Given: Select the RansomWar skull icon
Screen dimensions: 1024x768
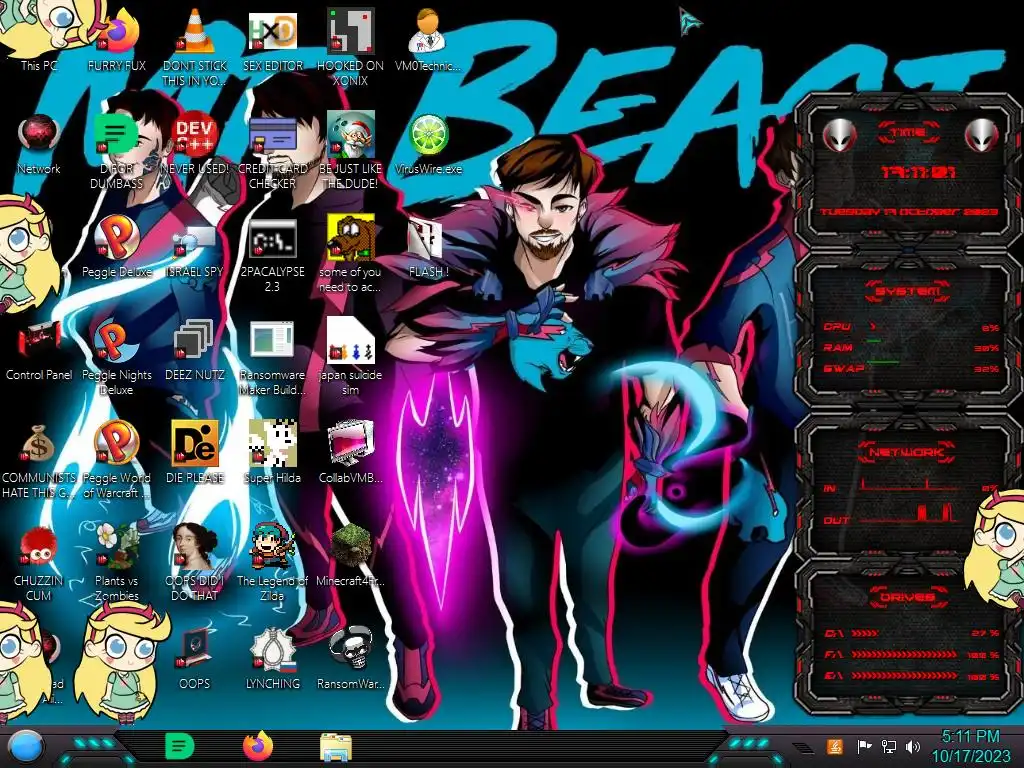Looking at the screenshot, I should point(350,658).
